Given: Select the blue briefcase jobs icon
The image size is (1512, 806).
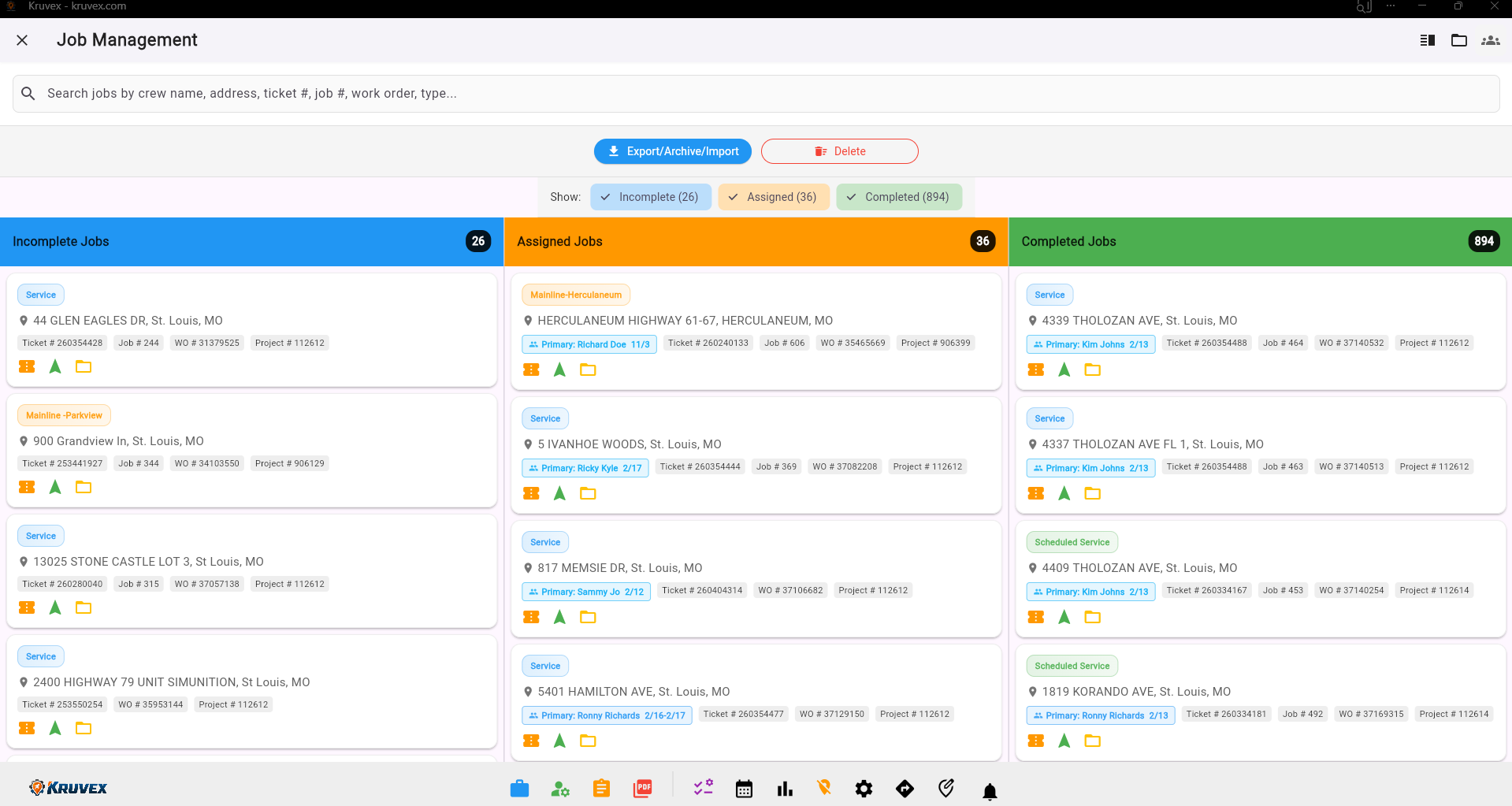Looking at the screenshot, I should [x=519, y=788].
